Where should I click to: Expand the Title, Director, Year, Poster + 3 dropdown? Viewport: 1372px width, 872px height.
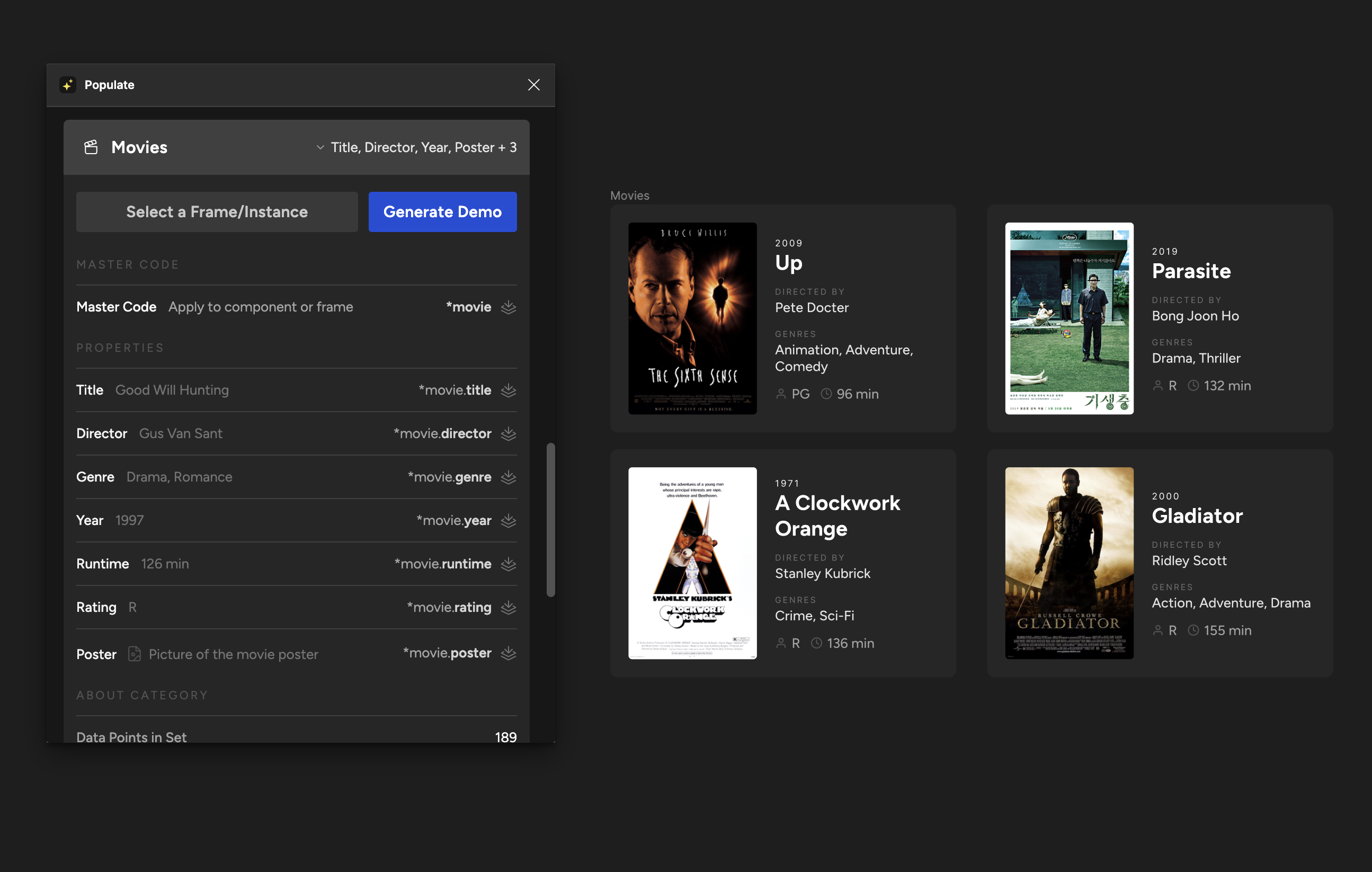point(416,147)
